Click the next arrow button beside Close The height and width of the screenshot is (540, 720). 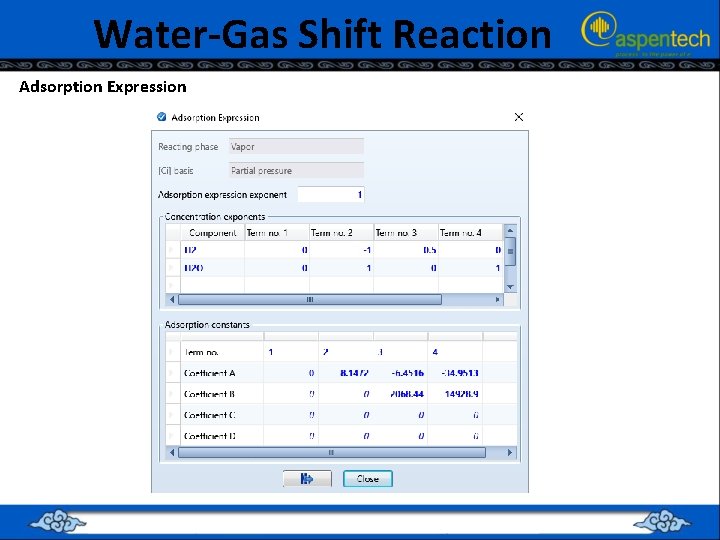coord(307,478)
